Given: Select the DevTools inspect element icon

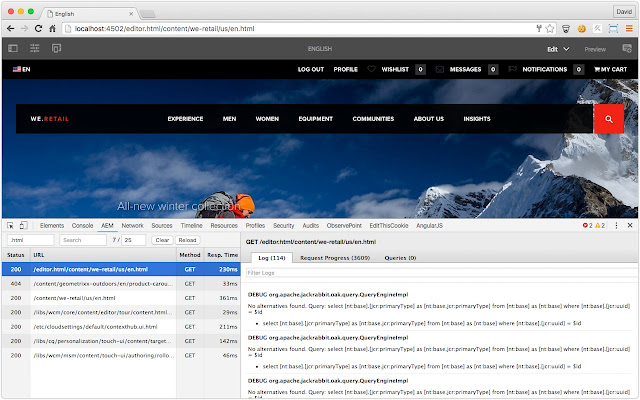Looking at the screenshot, I should point(11,225).
